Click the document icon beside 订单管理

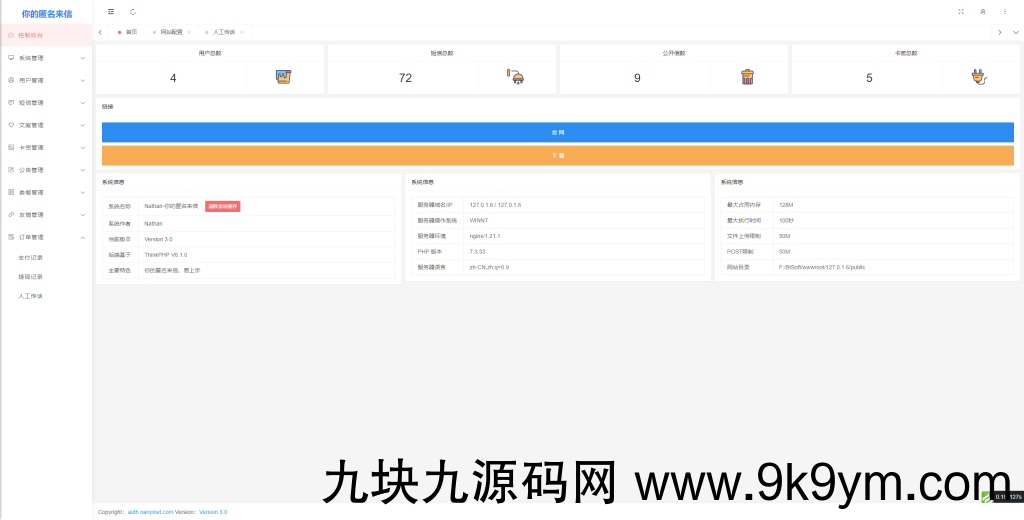(x=11, y=237)
